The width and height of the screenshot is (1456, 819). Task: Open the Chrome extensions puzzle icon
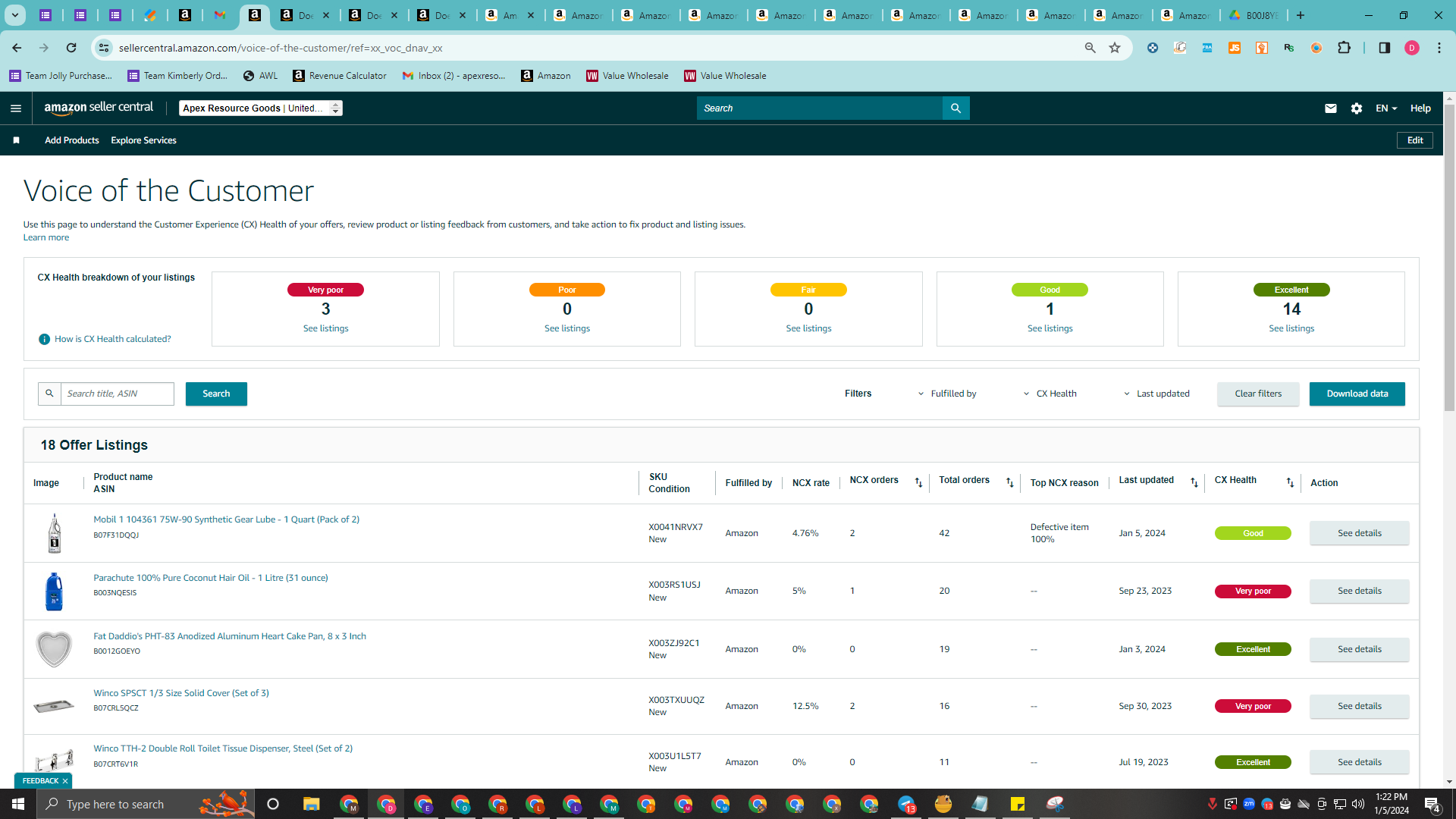tap(1344, 48)
